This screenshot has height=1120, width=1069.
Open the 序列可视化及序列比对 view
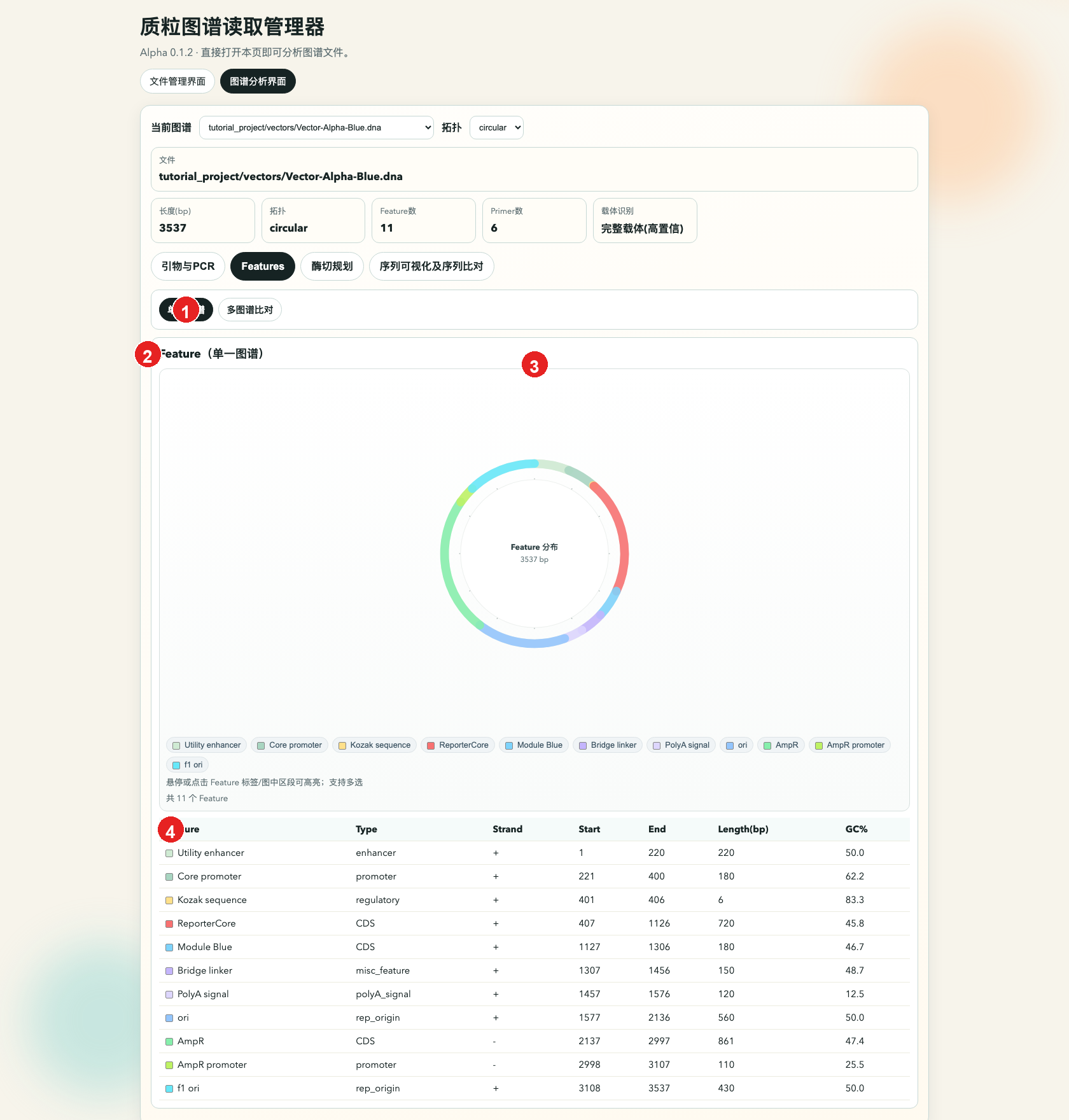pyautogui.click(x=431, y=266)
